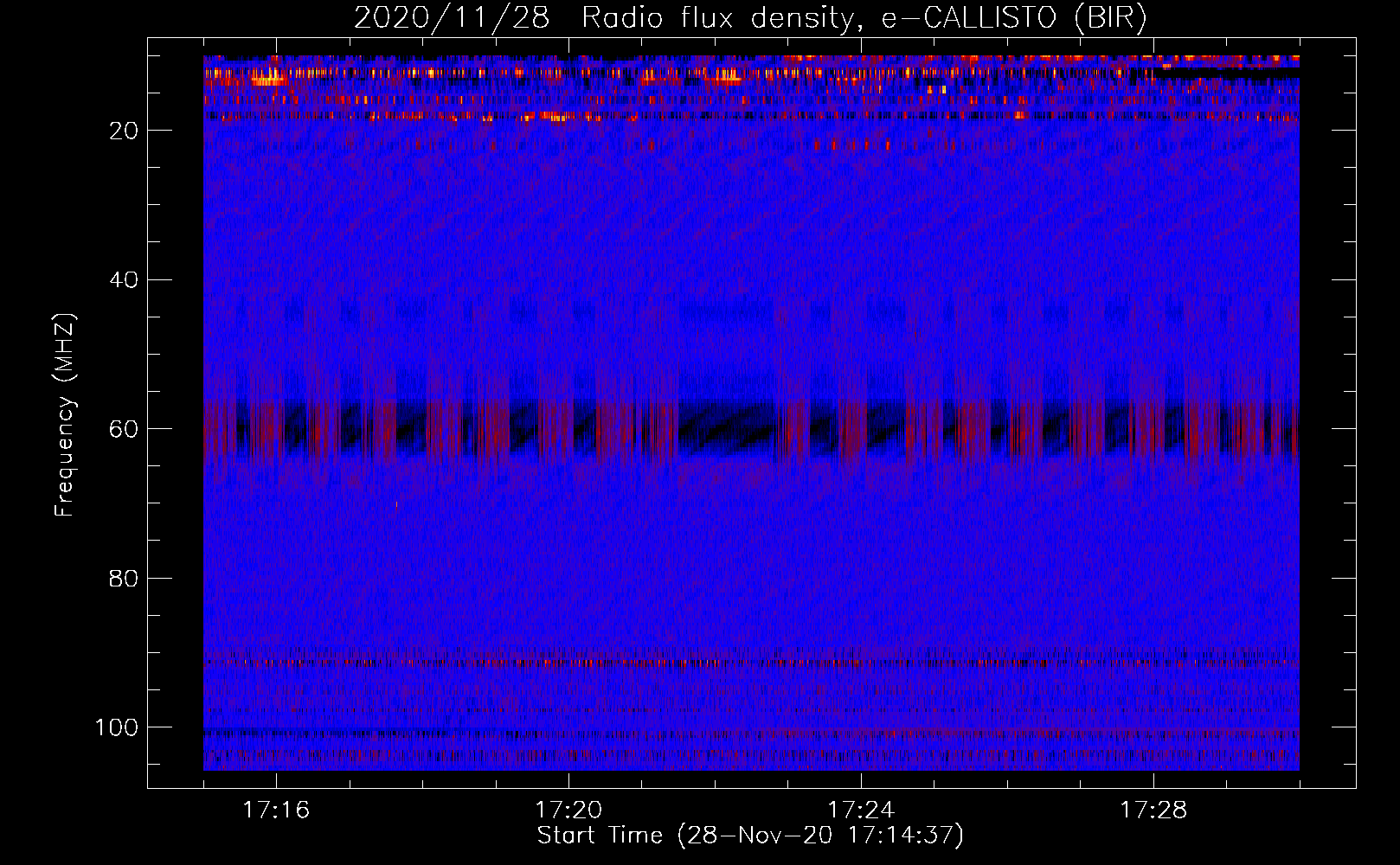Click the 20 frequency tick label

click(x=124, y=131)
